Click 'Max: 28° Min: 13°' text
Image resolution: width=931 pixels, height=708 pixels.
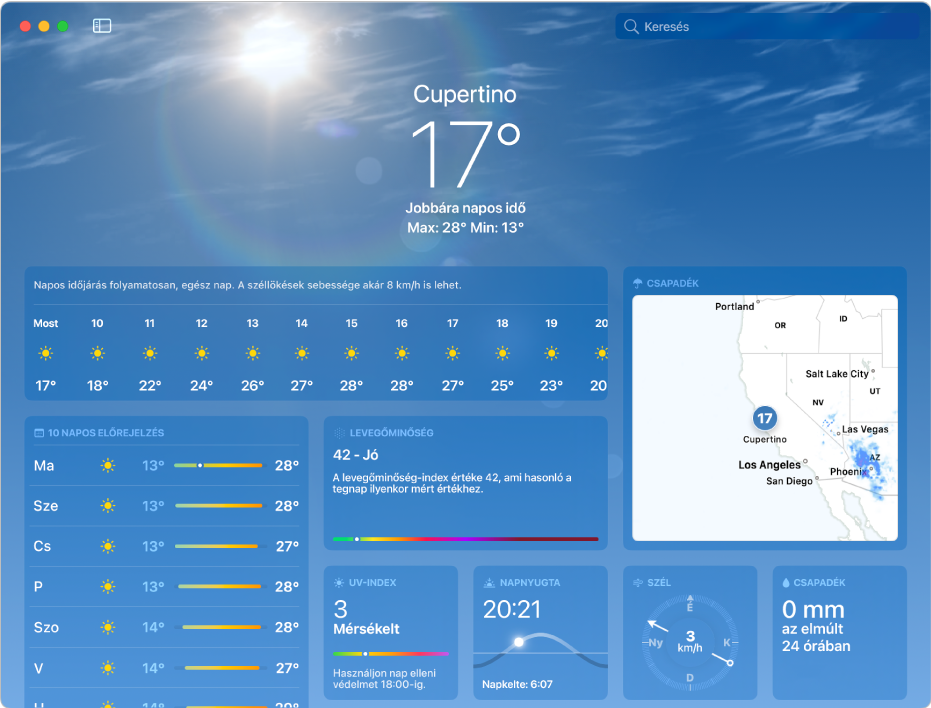click(x=466, y=227)
